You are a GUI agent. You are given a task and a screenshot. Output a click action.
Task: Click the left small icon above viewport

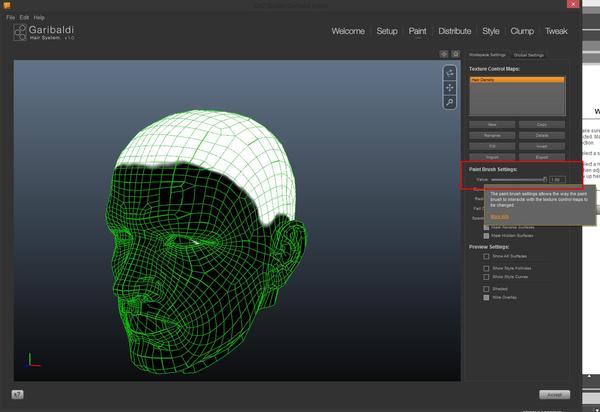tap(444, 54)
